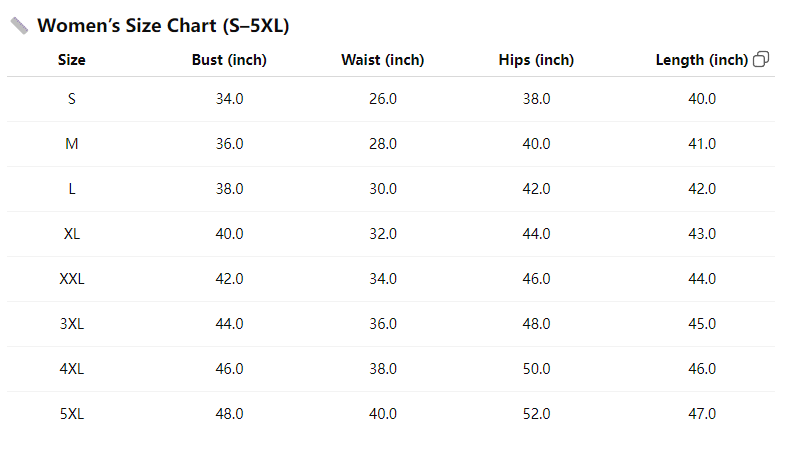Click the Length (inch) header text
This screenshot has width=792, height=461.
(x=701, y=60)
